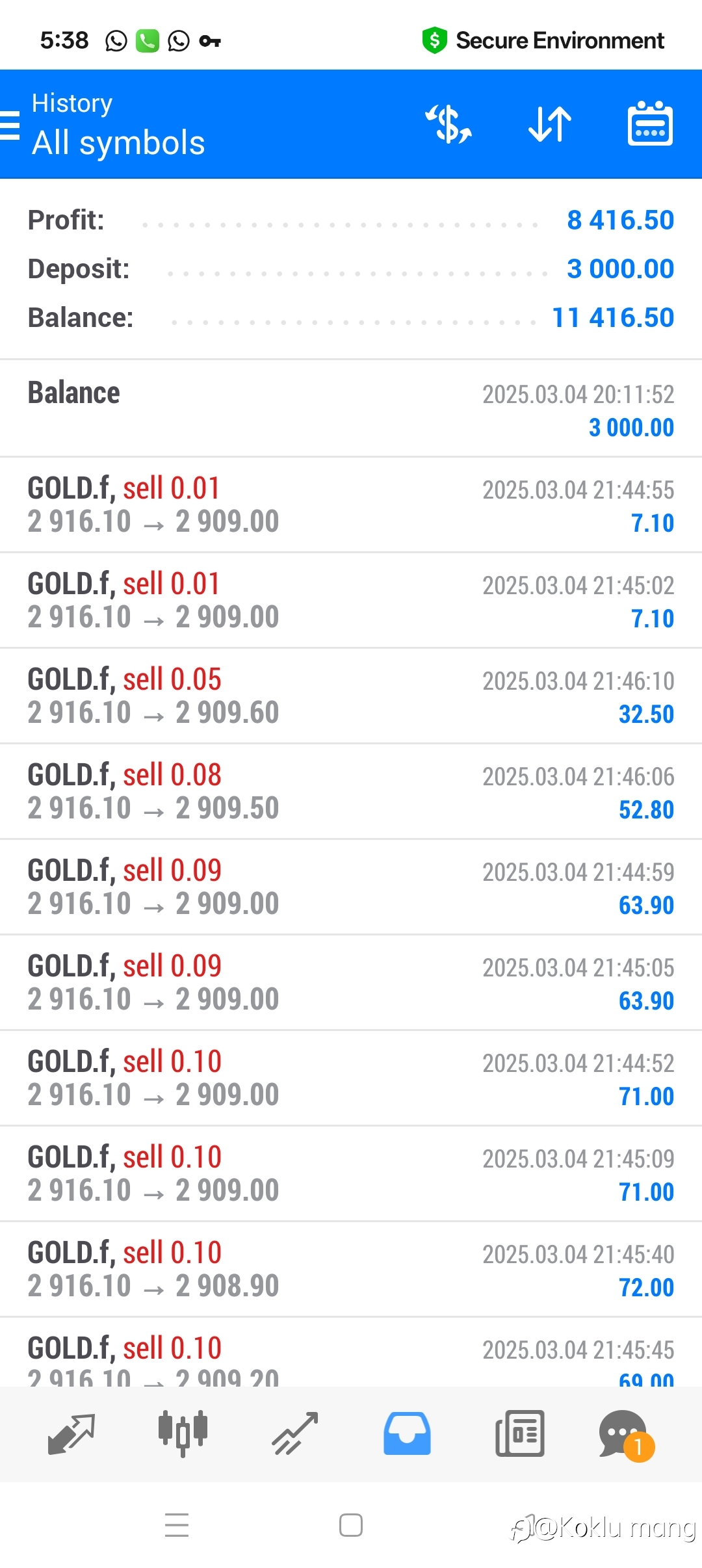
Task: Tap the currency symbol filter icon
Action: [x=448, y=124]
